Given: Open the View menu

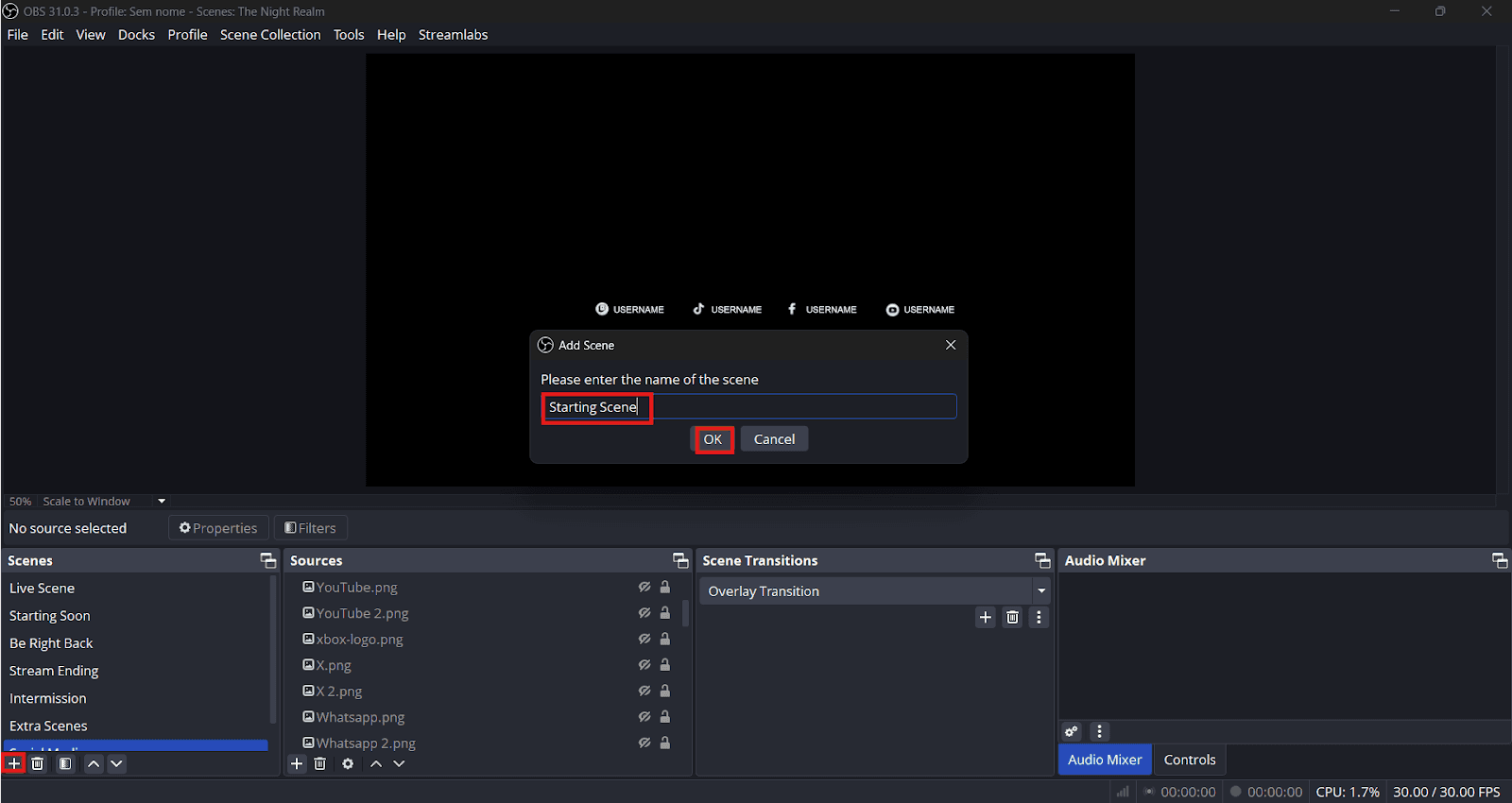Looking at the screenshot, I should (91, 35).
